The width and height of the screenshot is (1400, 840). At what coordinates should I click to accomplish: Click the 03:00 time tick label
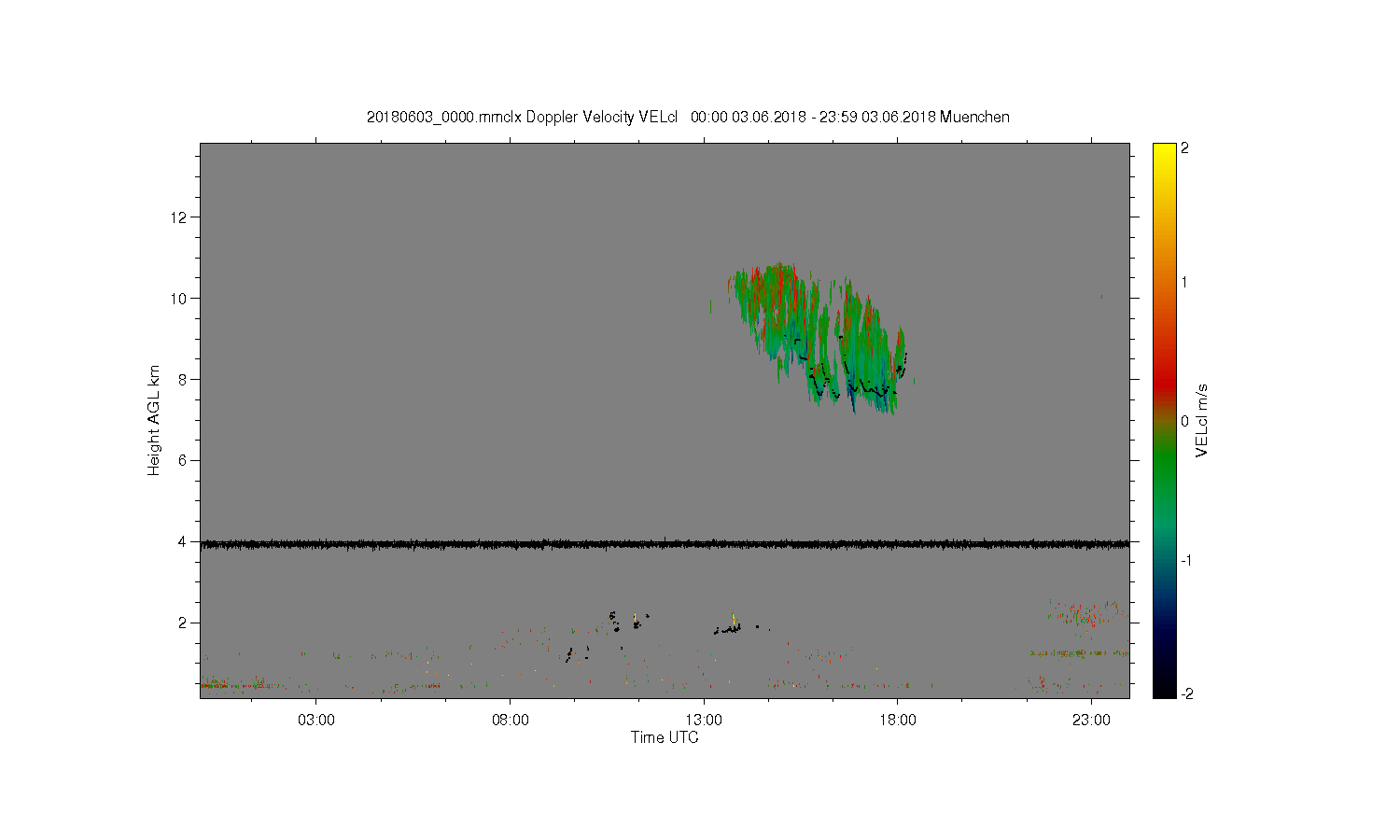tap(316, 721)
